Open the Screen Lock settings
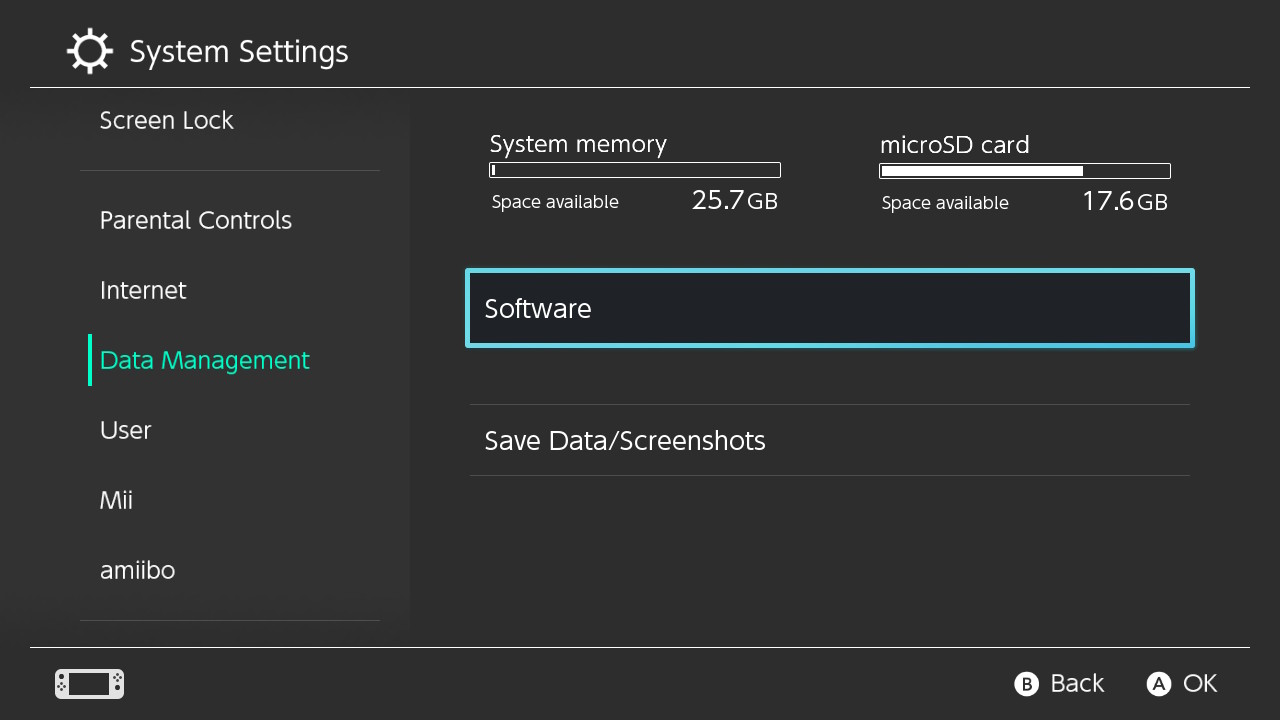The image size is (1280, 720). pyautogui.click(x=166, y=120)
